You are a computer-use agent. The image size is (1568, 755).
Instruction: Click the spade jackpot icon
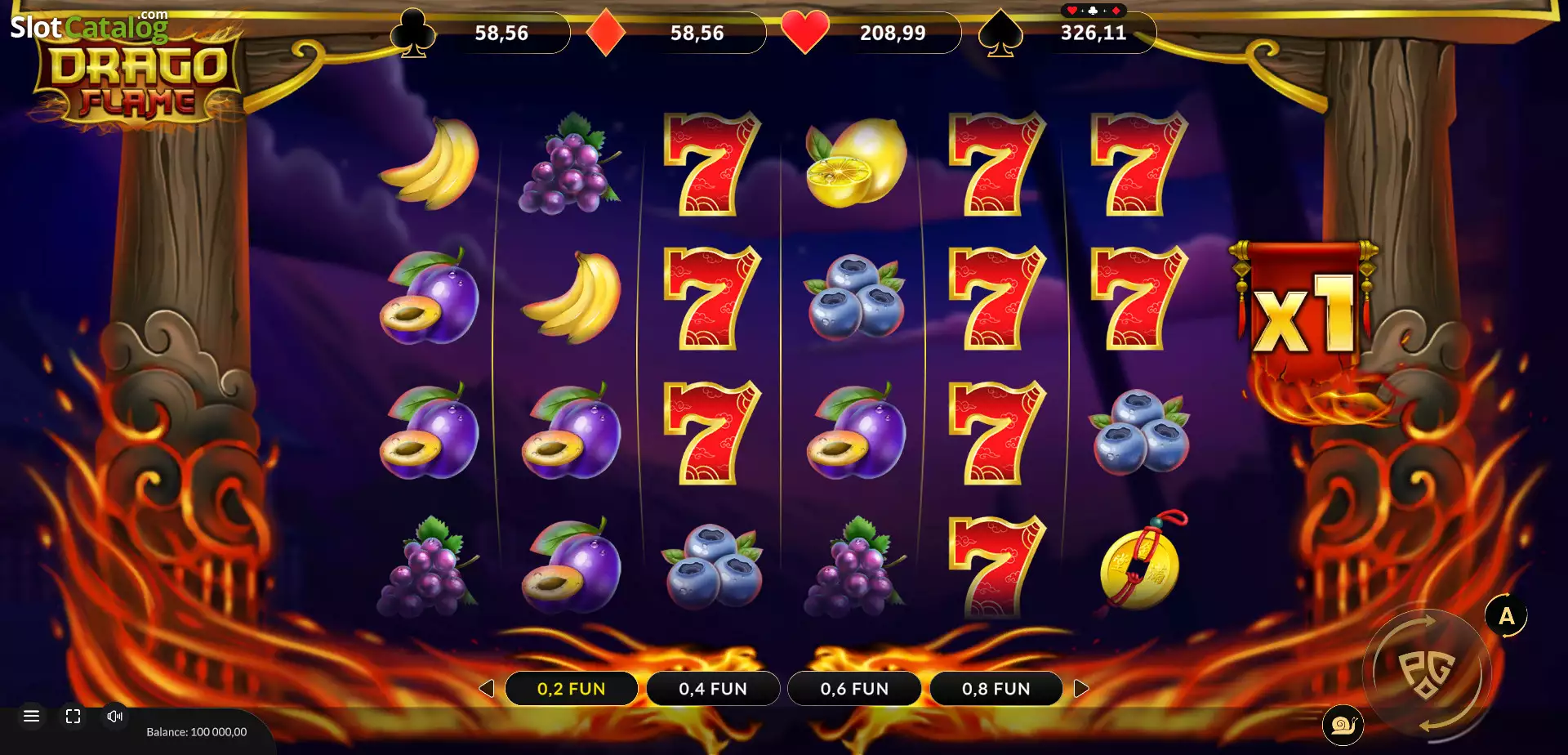point(1000,34)
